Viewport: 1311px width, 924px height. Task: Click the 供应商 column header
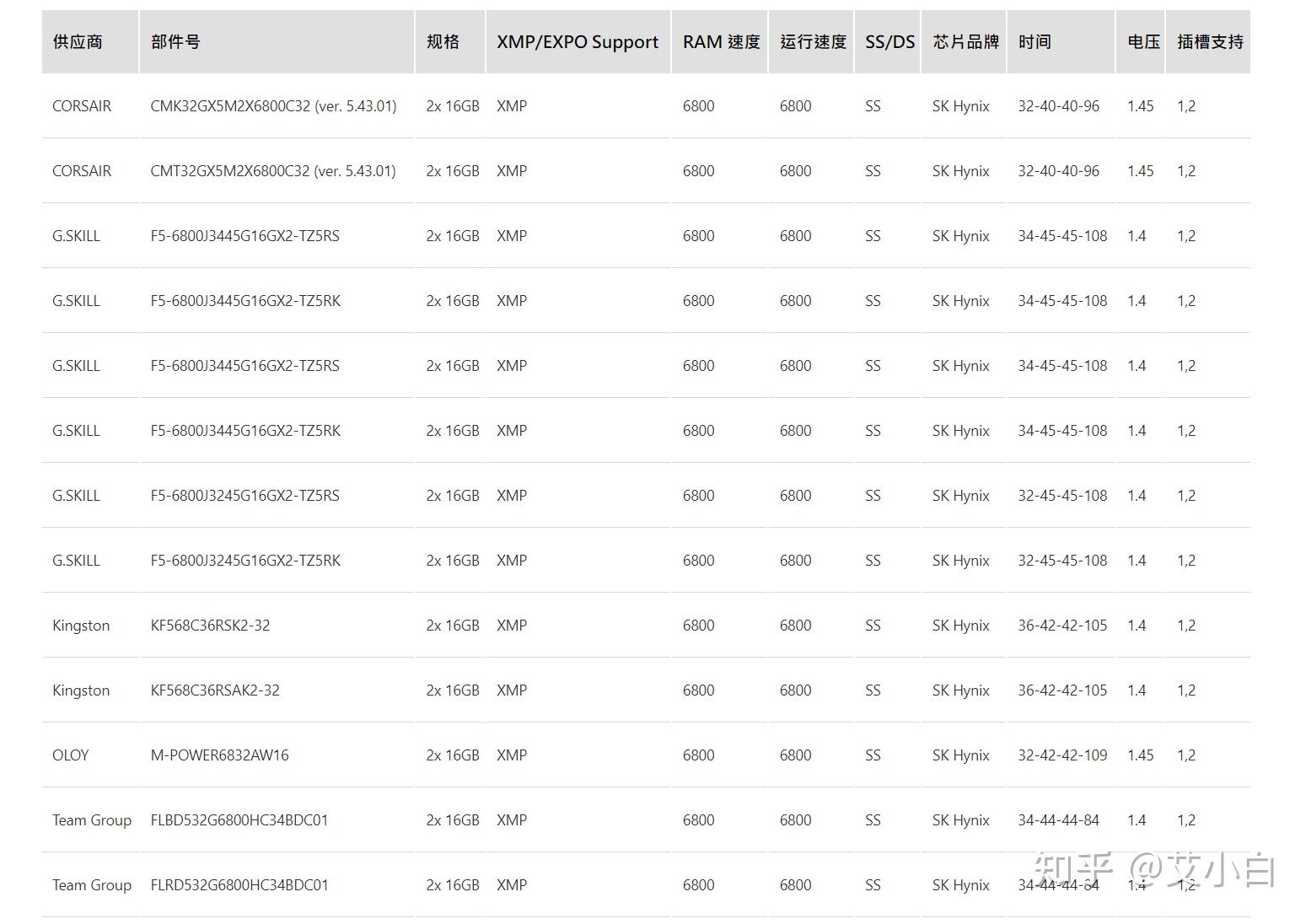click(78, 41)
